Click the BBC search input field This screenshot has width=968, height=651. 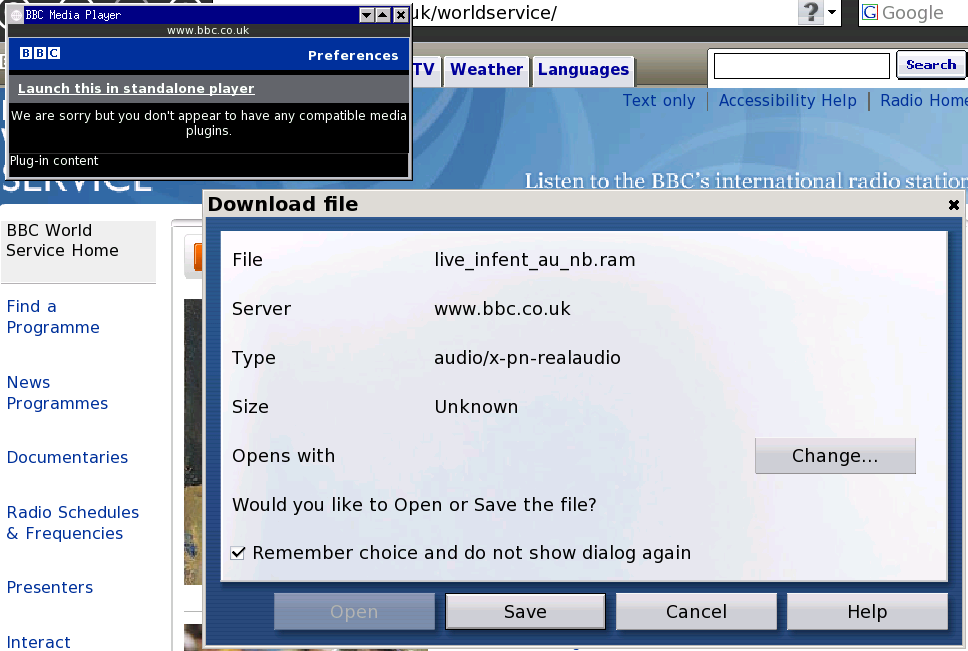(x=801, y=66)
